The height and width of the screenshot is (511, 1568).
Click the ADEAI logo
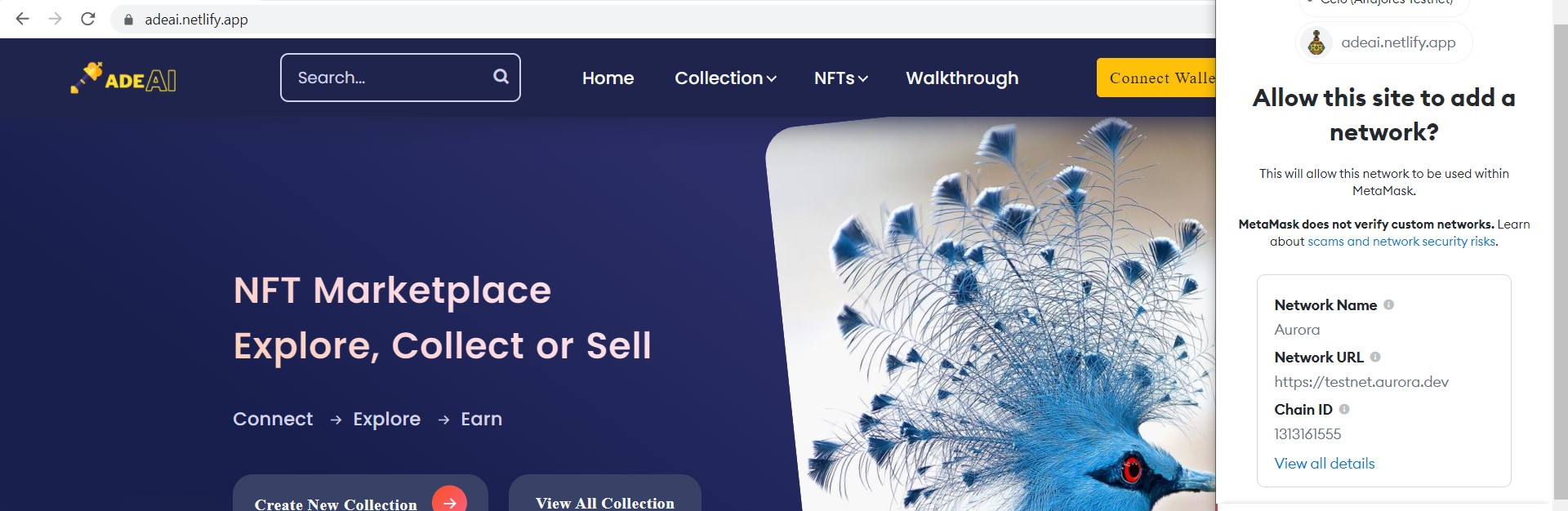click(x=123, y=78)
